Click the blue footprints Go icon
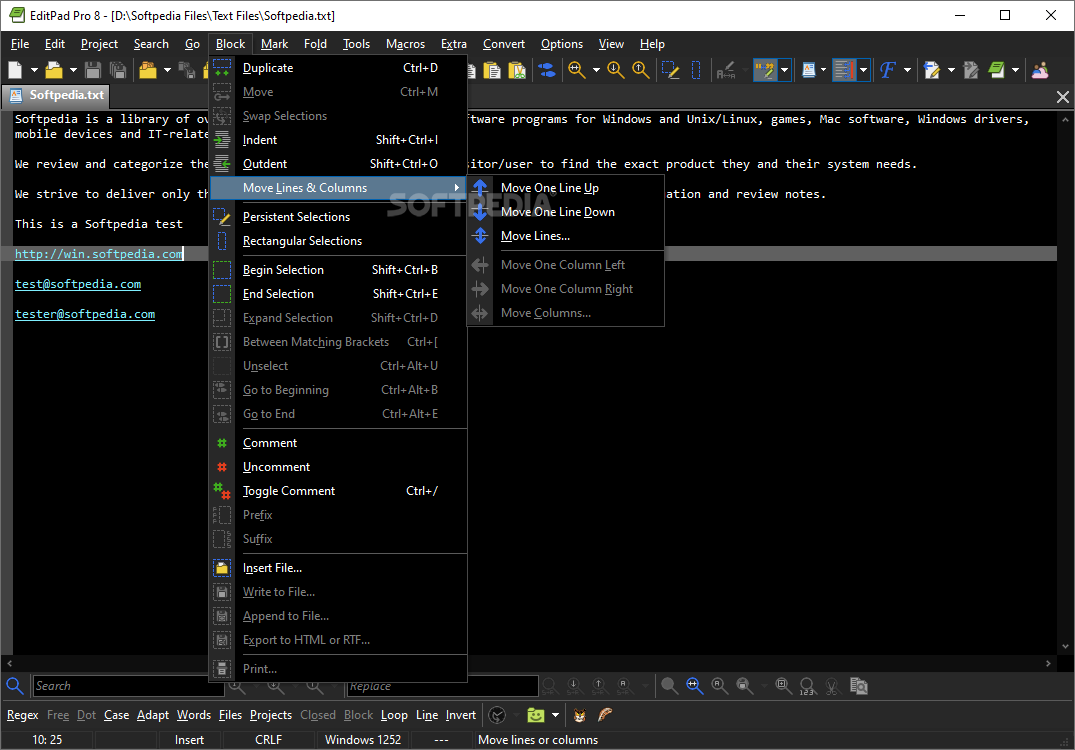This screenshot has height=750, width=1075. 547,70
